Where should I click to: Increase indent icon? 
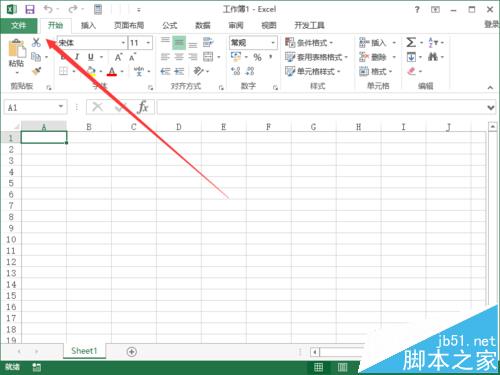179,71
